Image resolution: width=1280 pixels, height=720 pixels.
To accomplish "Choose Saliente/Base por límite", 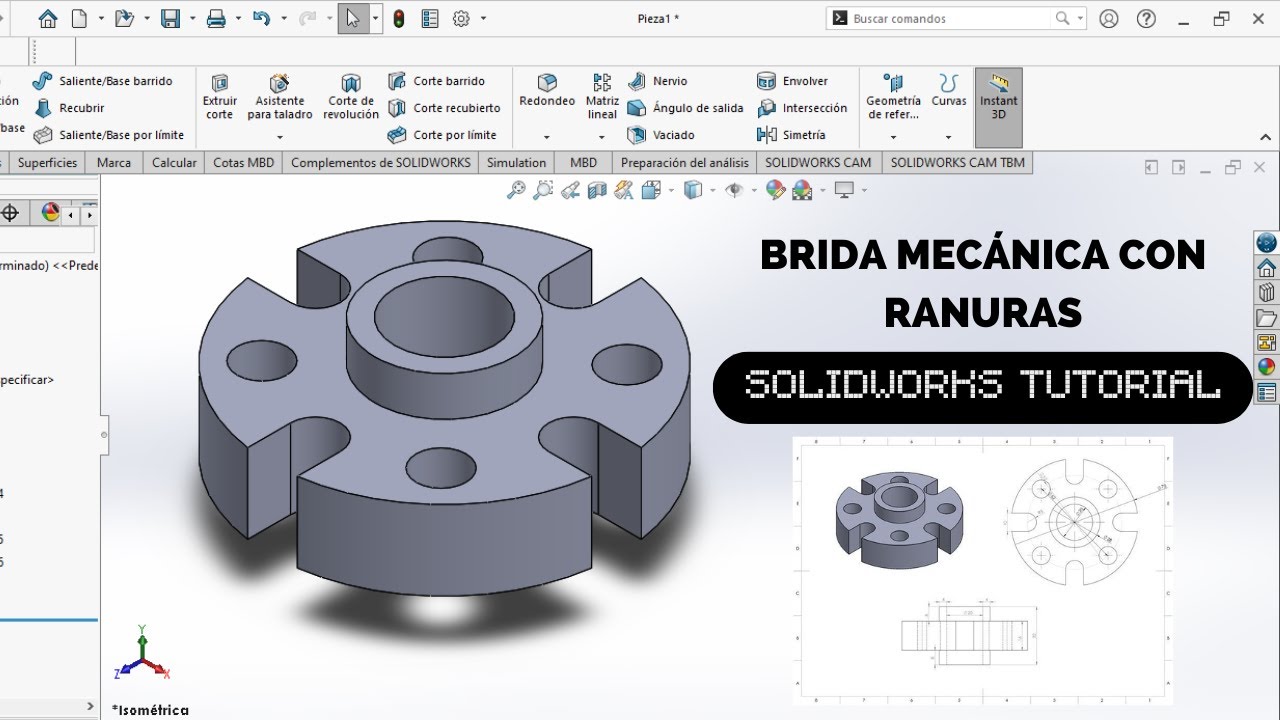I will (x=108, y=135).
